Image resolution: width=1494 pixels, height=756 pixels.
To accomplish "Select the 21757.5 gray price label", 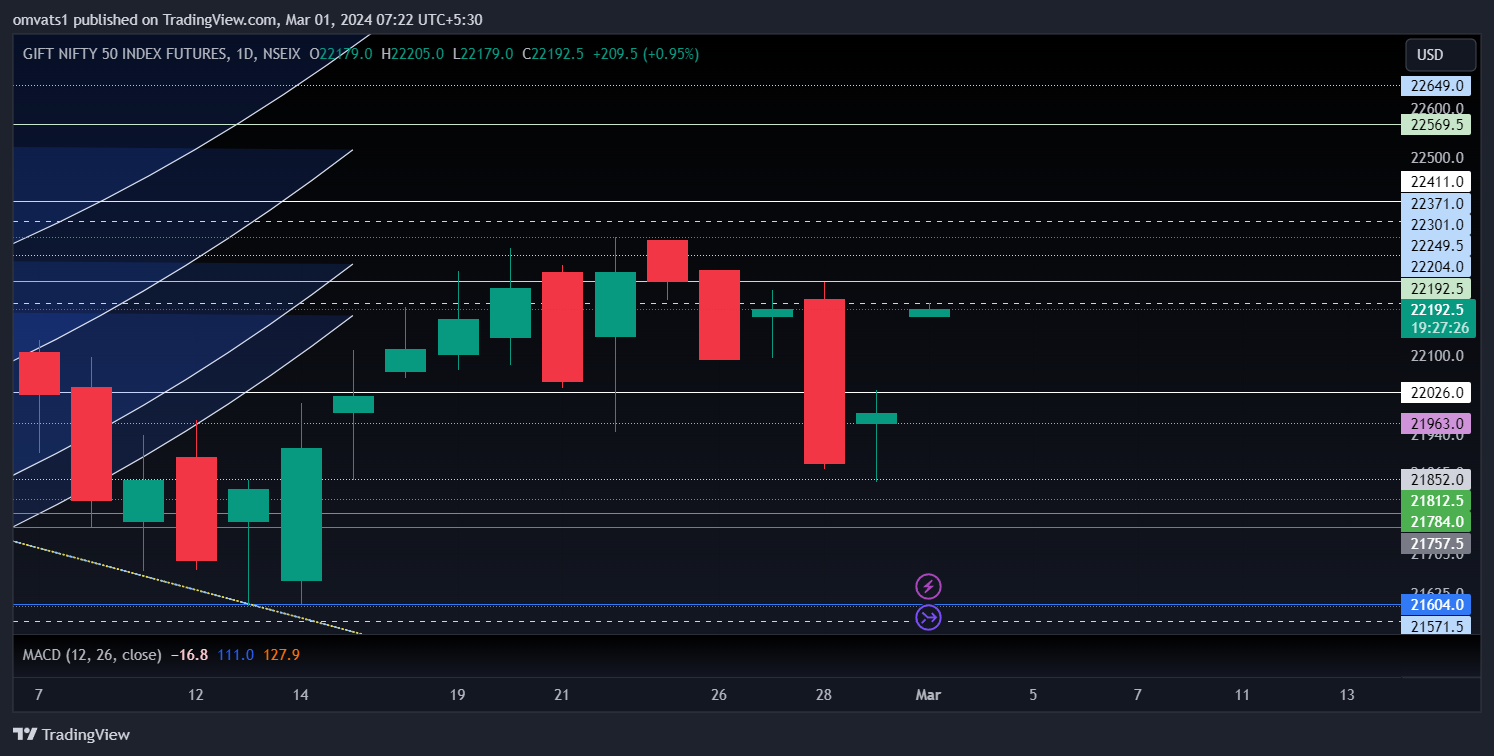I will (1436, 544).
